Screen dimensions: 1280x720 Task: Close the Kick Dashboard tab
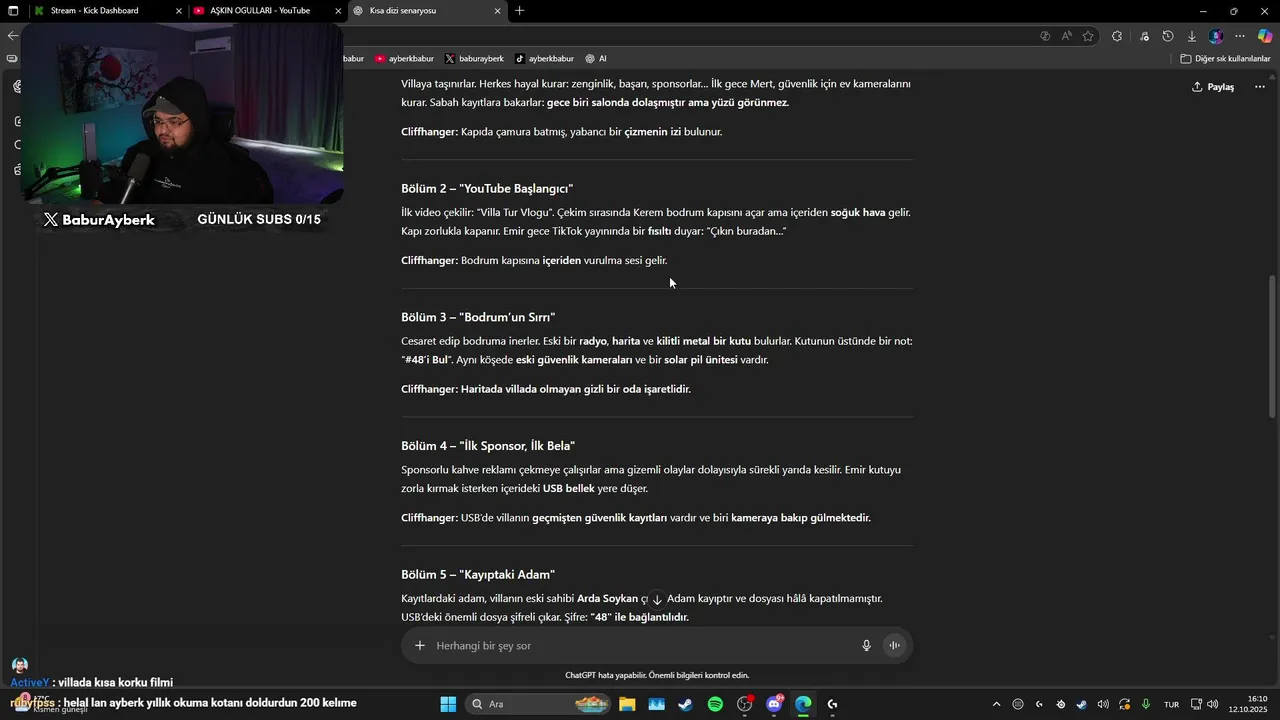click(179, 11)
